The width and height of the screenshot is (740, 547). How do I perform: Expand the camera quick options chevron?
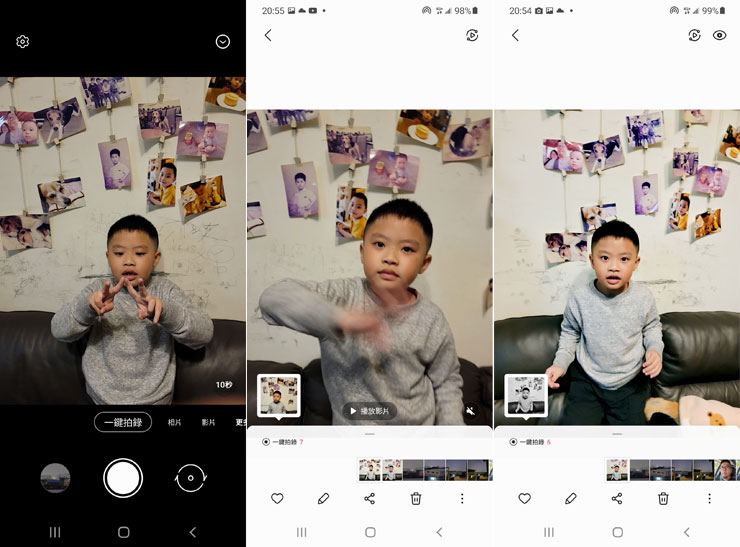pyautogui.click(x=223, y=42)
